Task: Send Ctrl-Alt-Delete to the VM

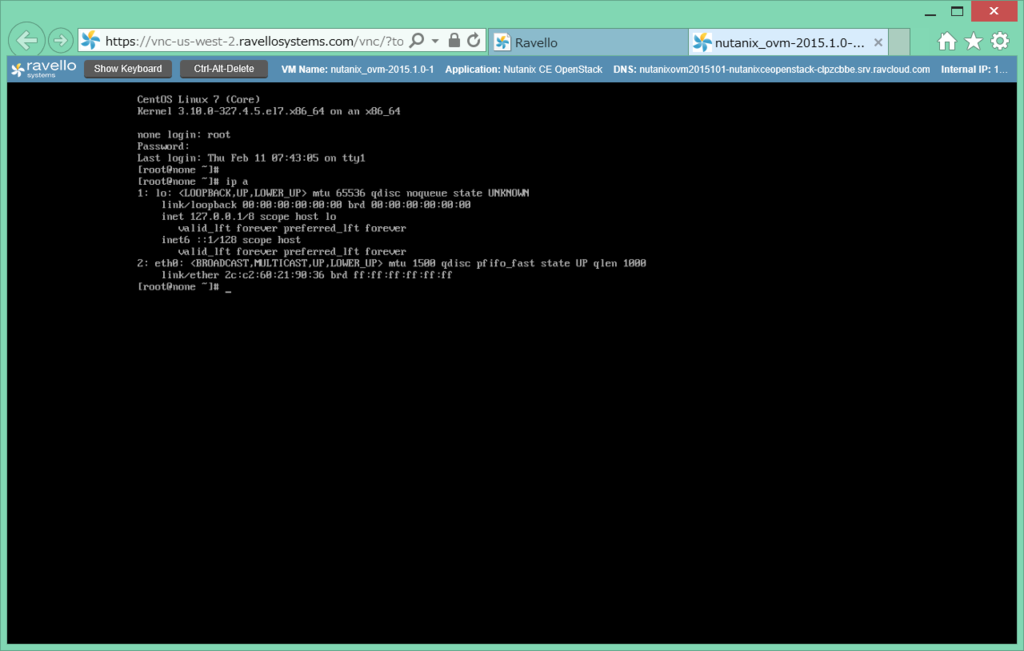Action: (x=224, y=69)
